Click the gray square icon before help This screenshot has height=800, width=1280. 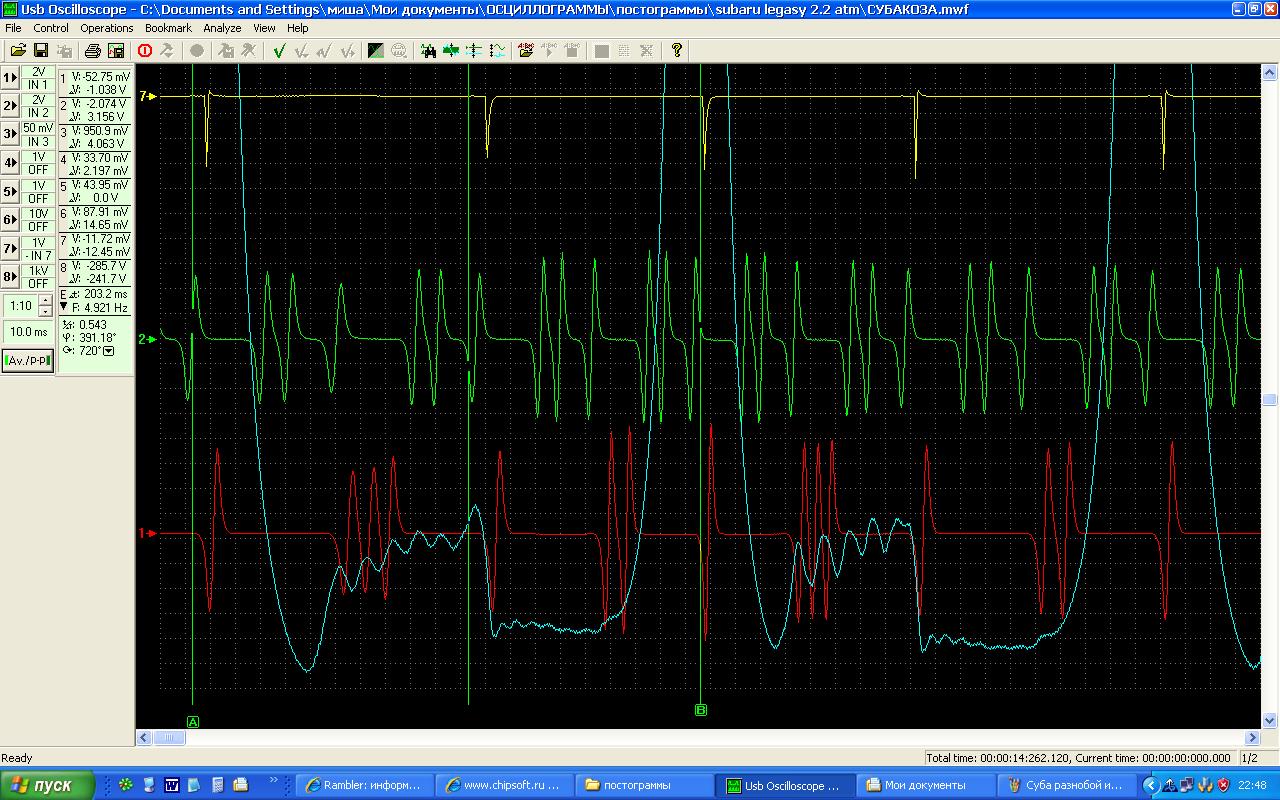pyautogui.click(x=602, y=50)
